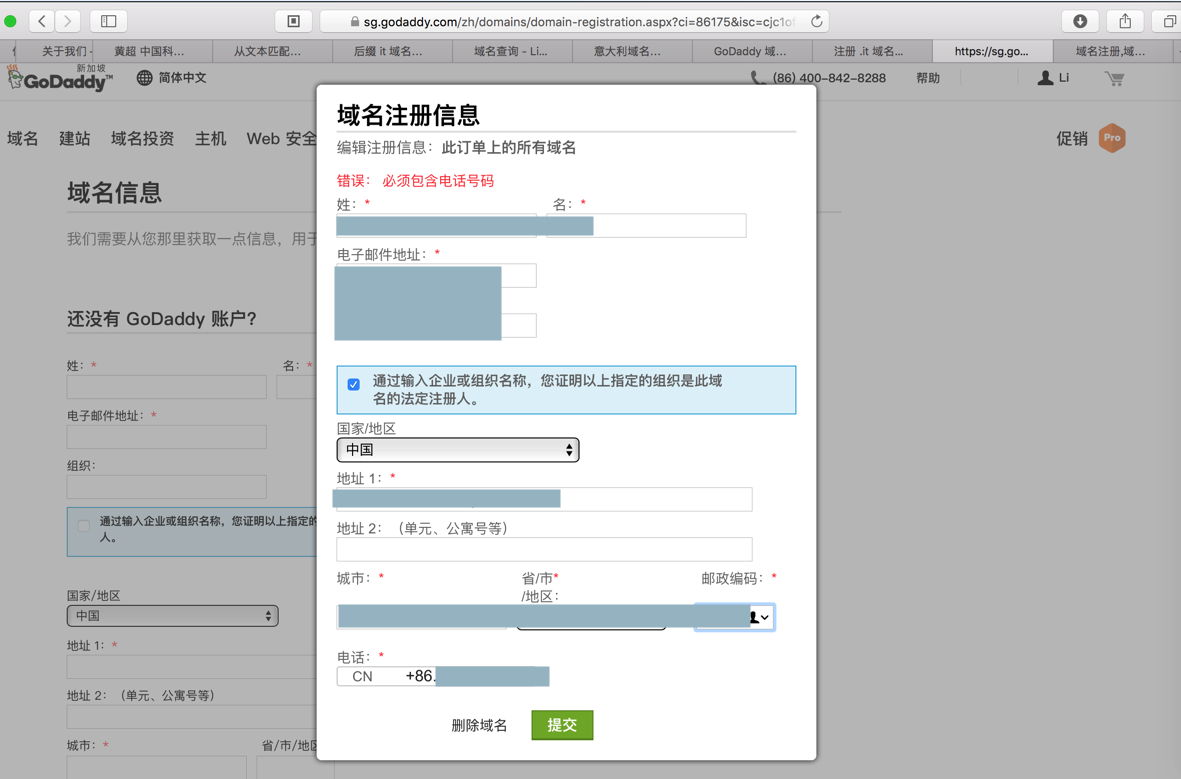Click the 城市 field on background page
Screen dimensions: 1181x779
tap(157, 767)
